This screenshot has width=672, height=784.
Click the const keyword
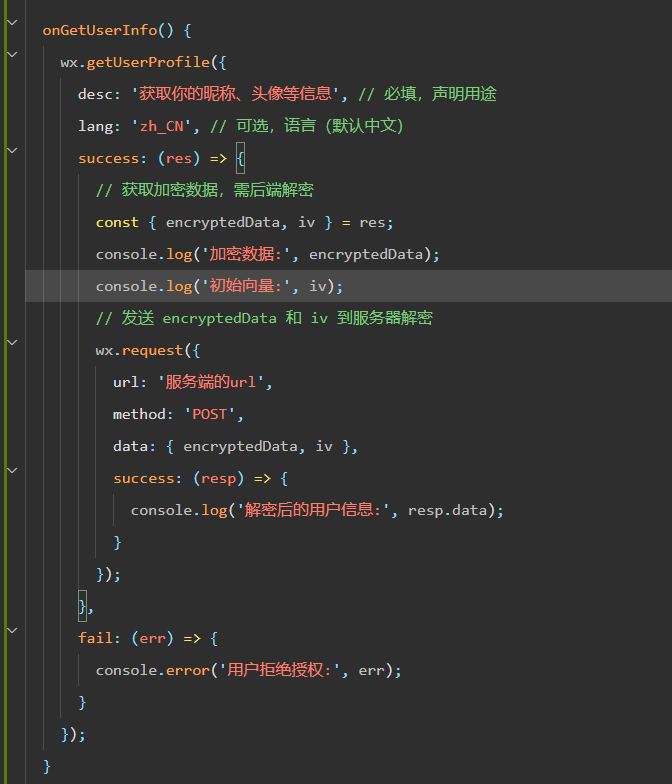pyautogui.click(x=117, y=222)
